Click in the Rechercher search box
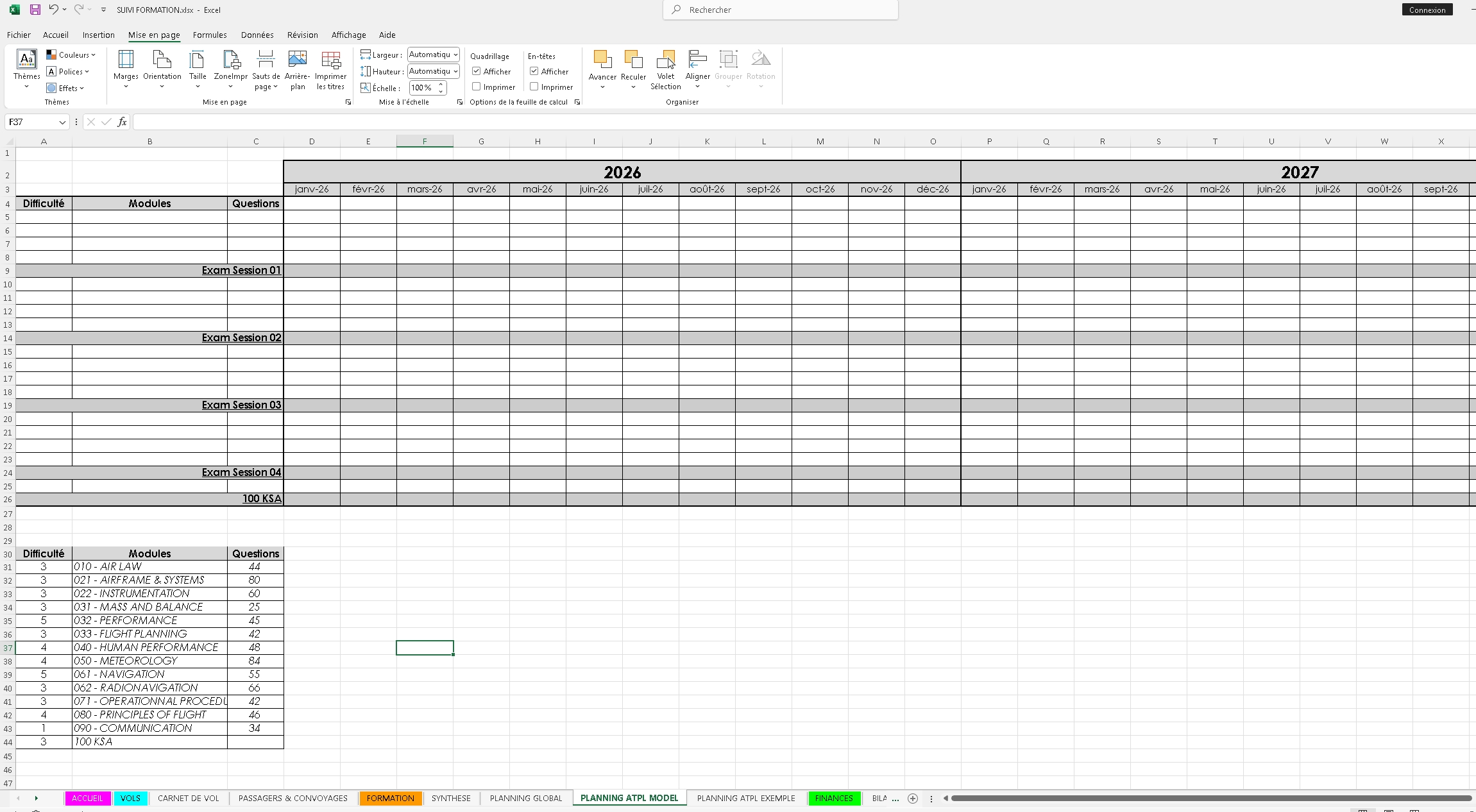1476x812 pixels. coord(781,10)
